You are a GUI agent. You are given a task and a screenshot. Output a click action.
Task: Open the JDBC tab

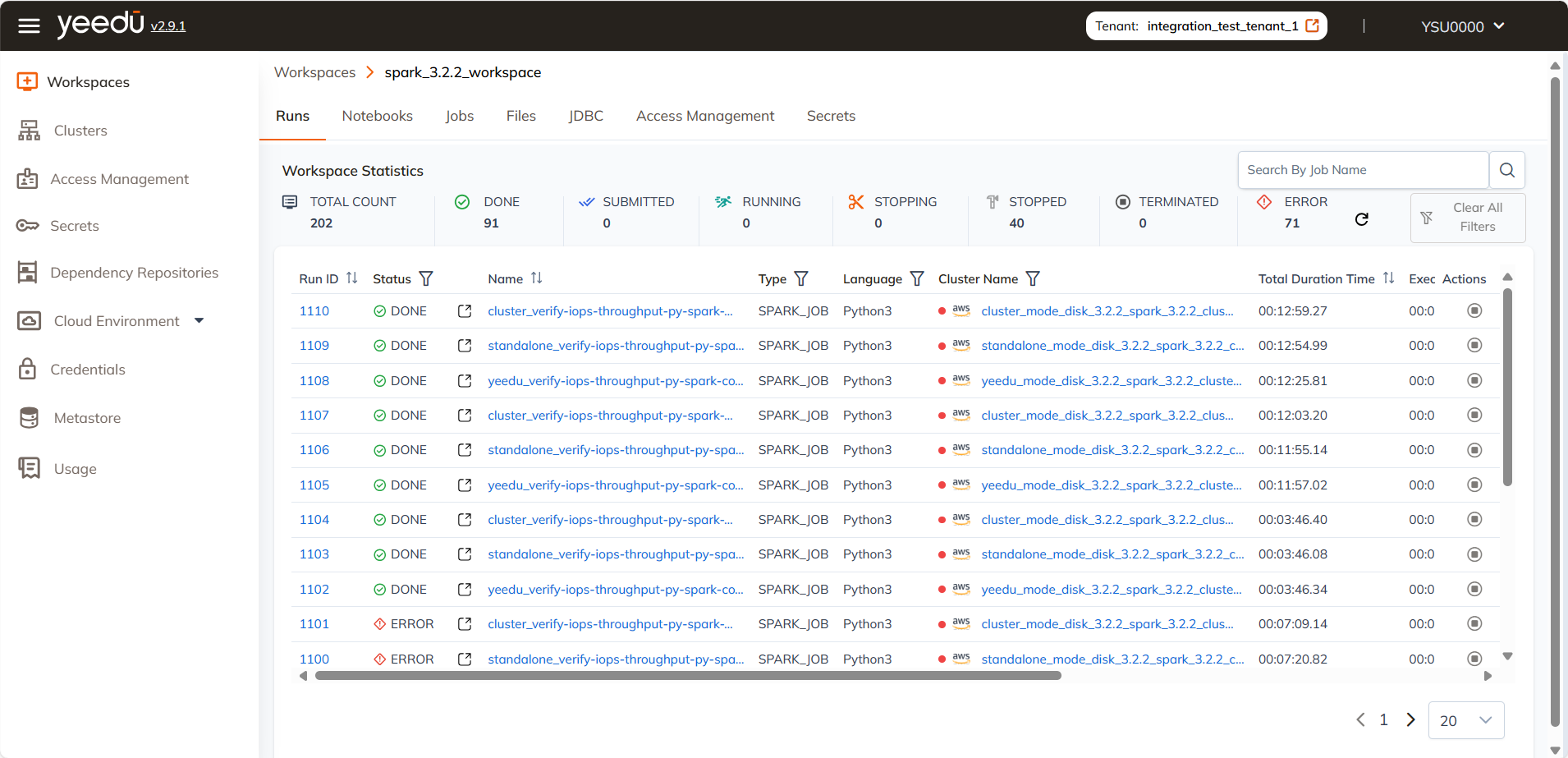pos(585,116)
